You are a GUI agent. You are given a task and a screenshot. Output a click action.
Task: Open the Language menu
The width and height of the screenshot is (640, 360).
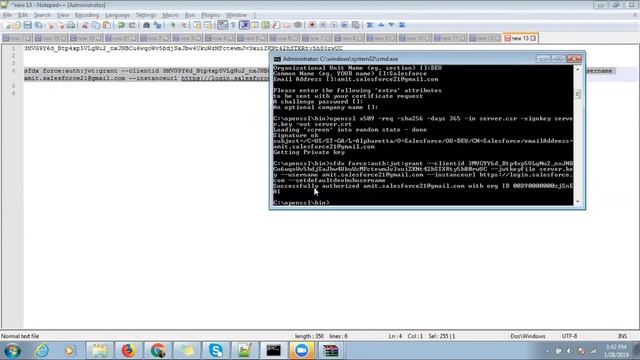coord(117,15)
